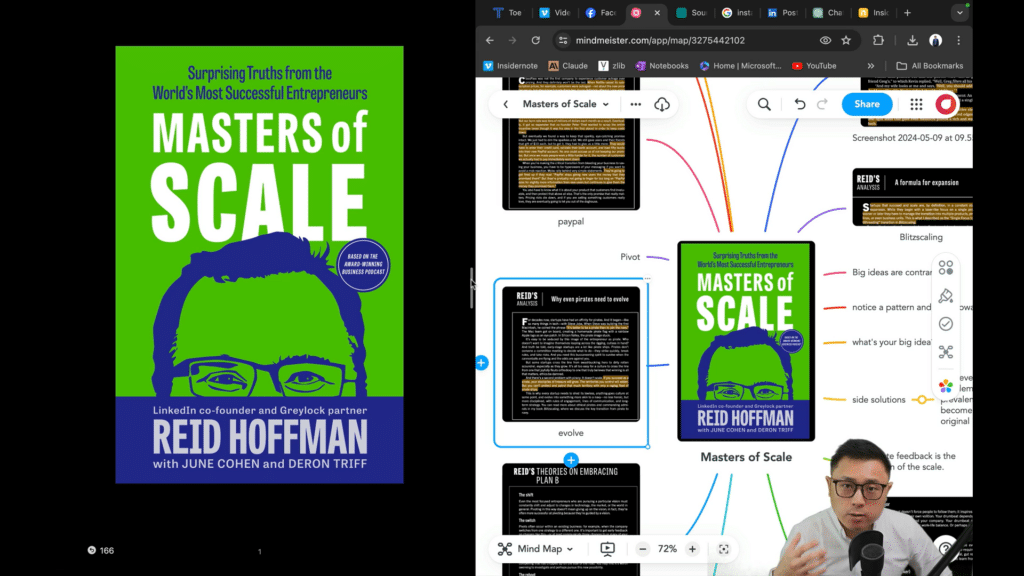Open the topic style circles icon in sidebar
The width and height of the screenshot is (1024, 576).
tap(946, 268)
